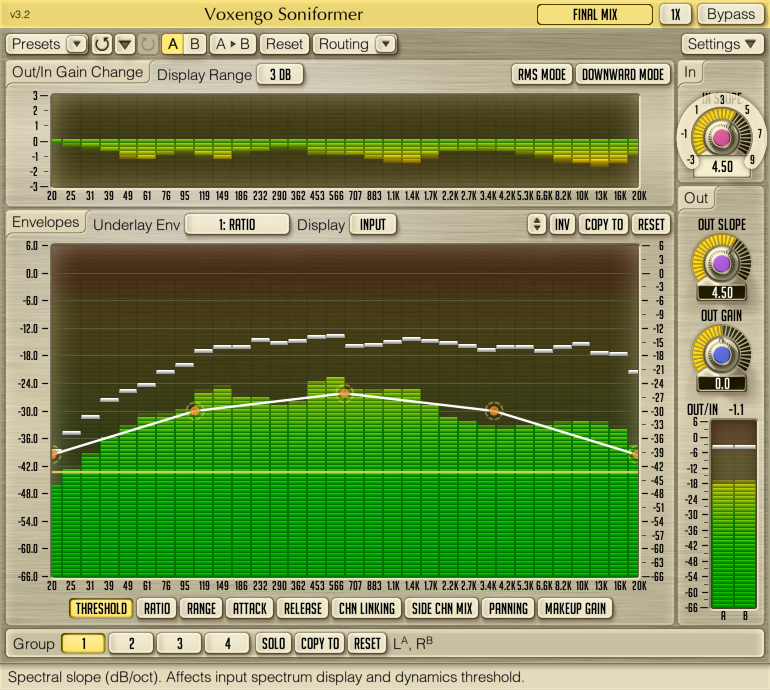
Task: Select the PANNING envelope tab
Action: click(x=508, y=608)
